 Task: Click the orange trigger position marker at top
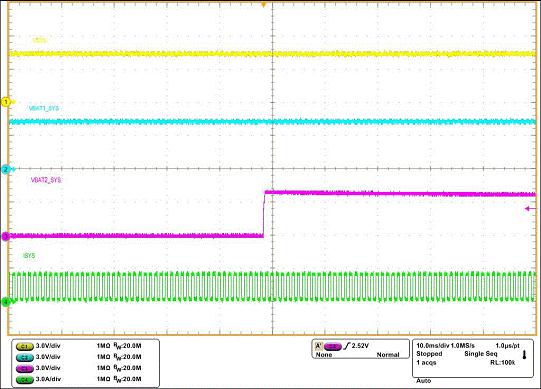[x=264, y=5]
